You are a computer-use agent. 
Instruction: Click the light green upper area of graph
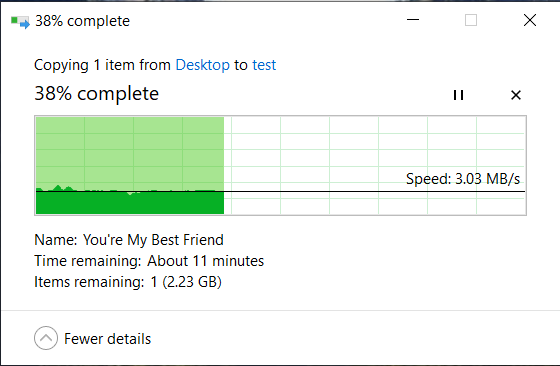tap(130, 152)
